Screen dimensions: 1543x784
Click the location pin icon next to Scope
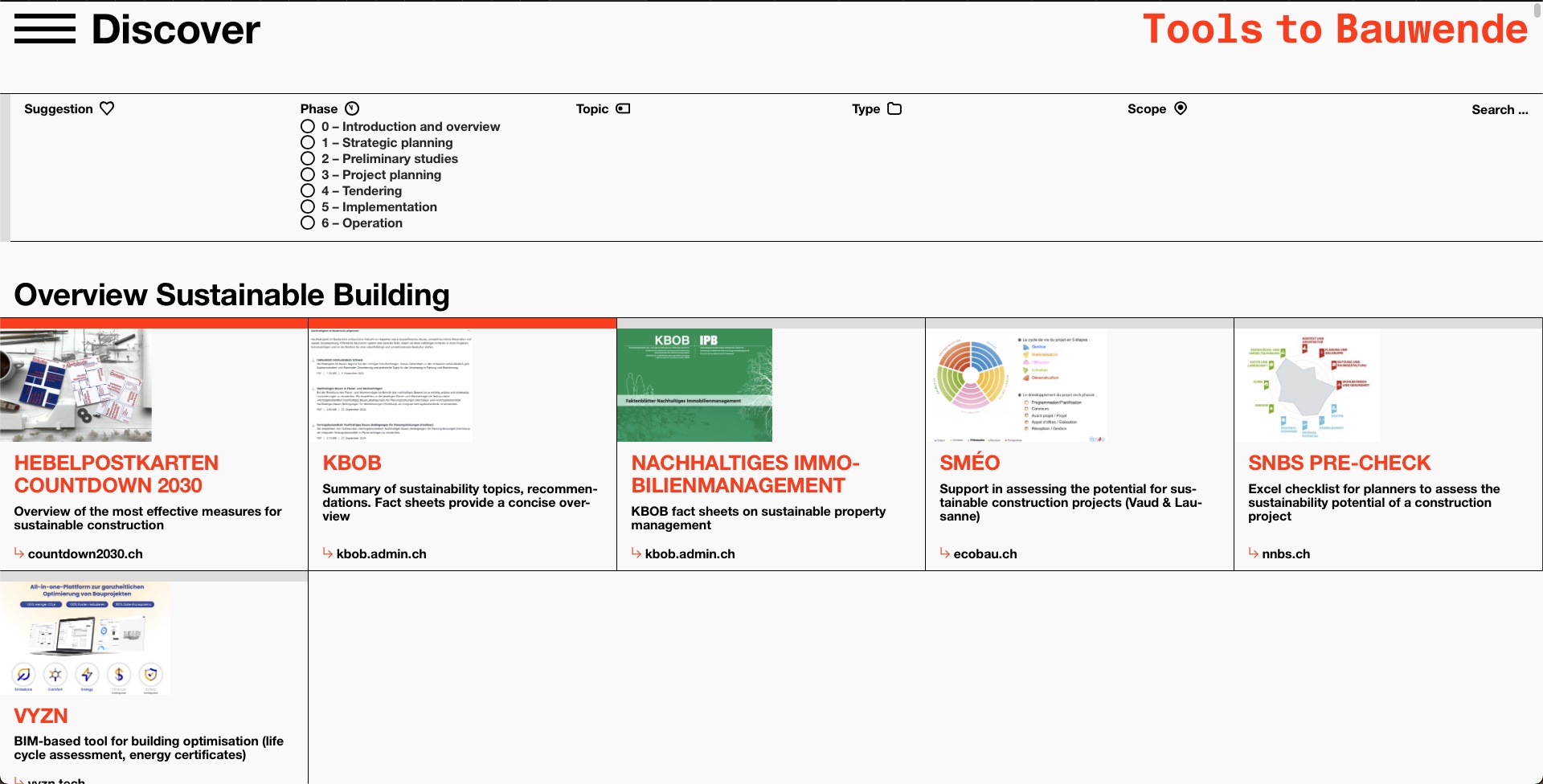1180,108
